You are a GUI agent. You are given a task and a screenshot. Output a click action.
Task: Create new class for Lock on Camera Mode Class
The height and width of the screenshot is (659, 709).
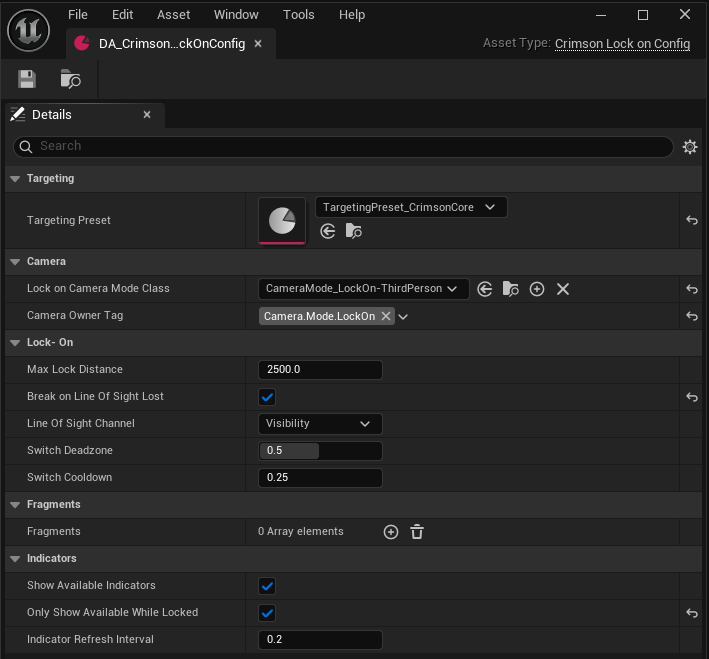click(537, 289)
